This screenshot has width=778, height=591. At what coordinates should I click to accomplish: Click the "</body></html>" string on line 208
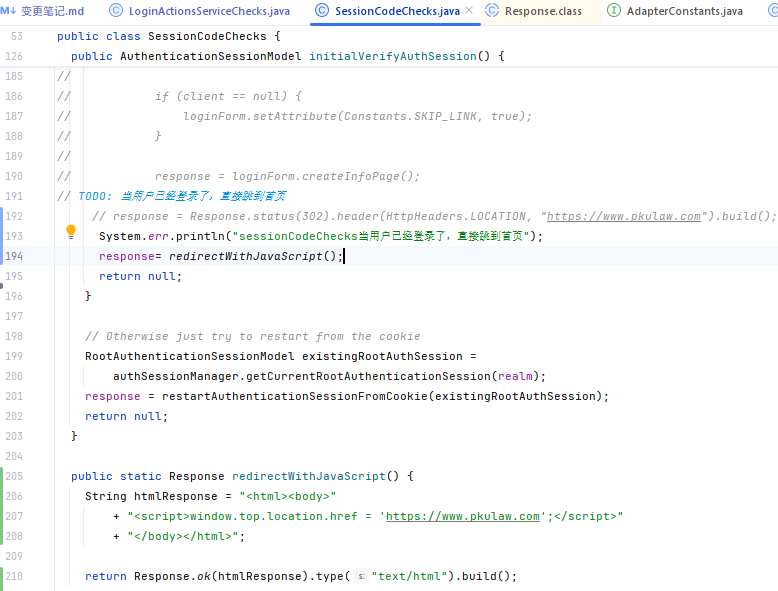click(183, 536)
